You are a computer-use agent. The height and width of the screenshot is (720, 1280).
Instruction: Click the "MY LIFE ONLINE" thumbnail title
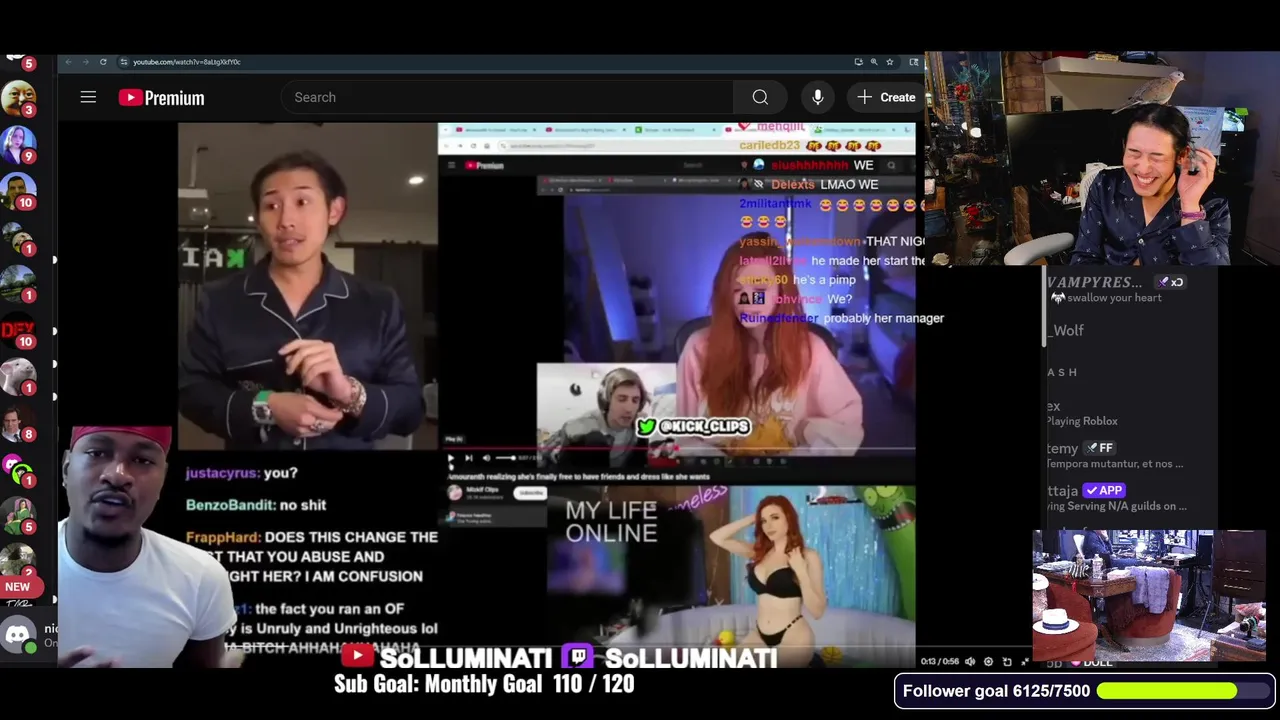(611, 521)
